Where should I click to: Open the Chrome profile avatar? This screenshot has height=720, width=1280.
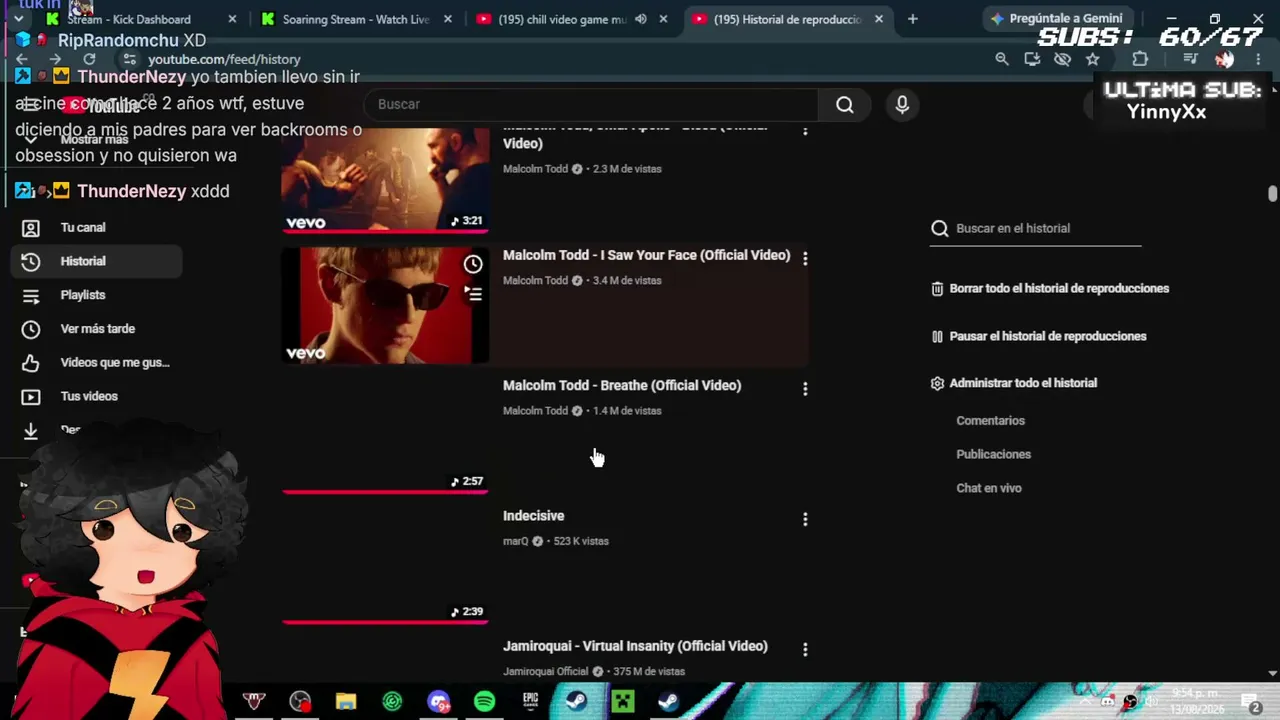click(1224, 59)
